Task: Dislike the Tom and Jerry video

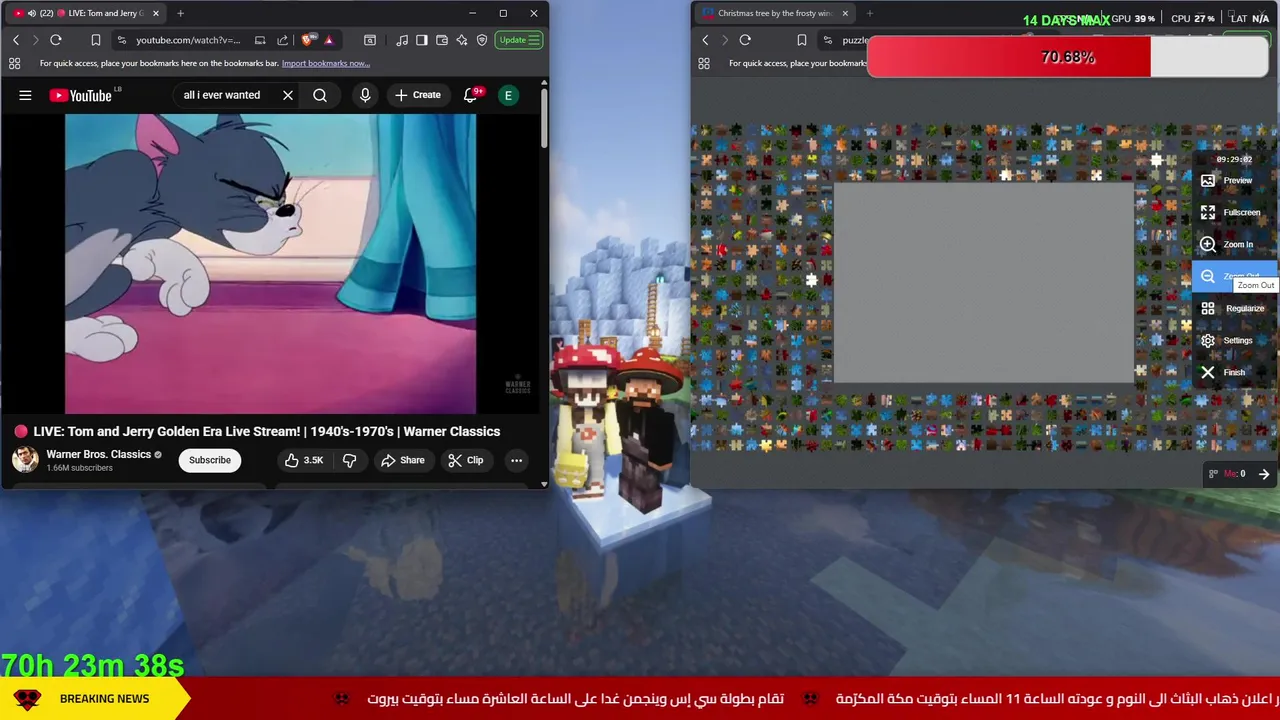Action: (x=350, y=460)
